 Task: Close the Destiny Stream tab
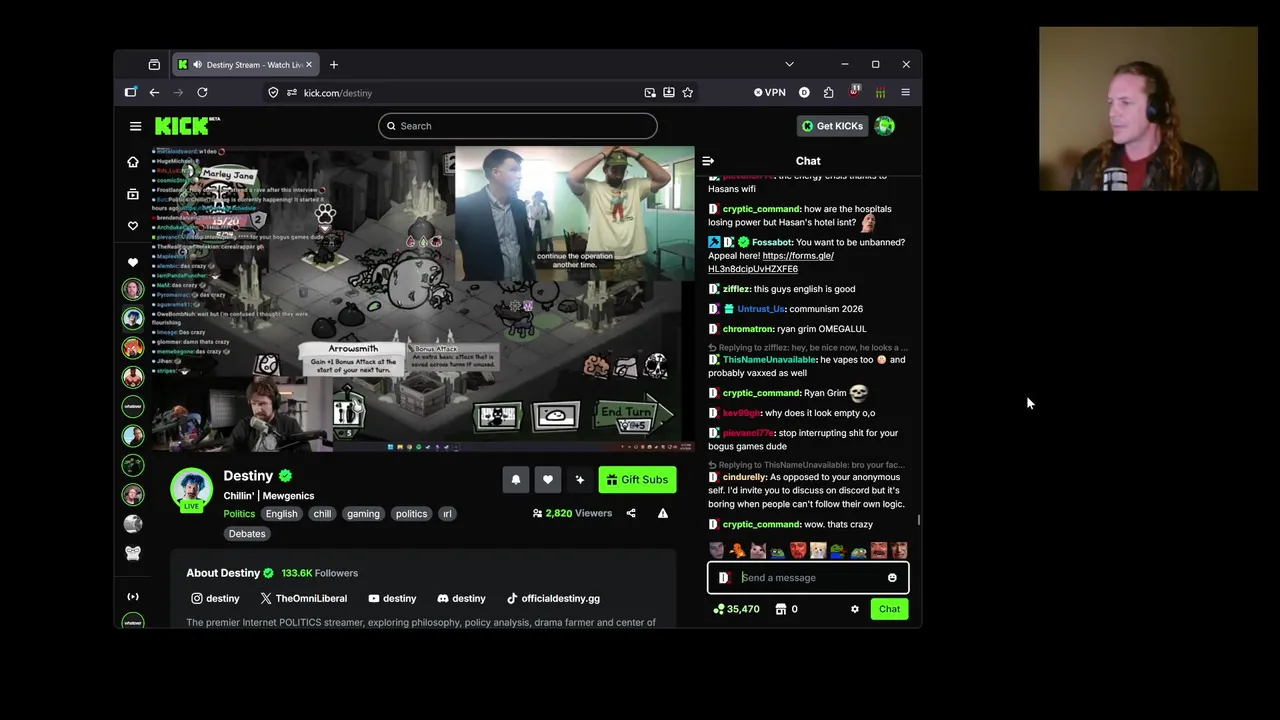click(x=309, y=64)
